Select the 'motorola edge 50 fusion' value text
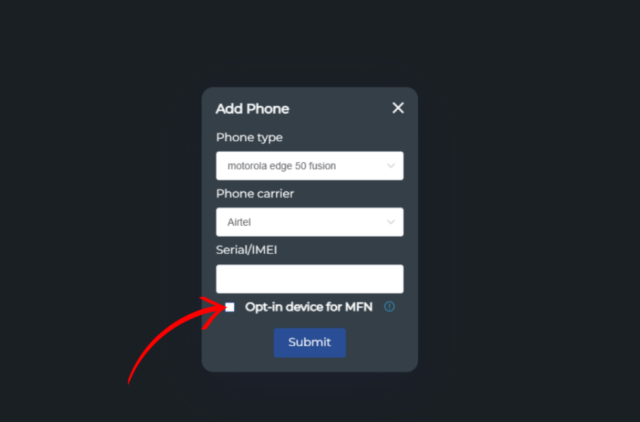The image size is (640, 422). coord(282,166)
